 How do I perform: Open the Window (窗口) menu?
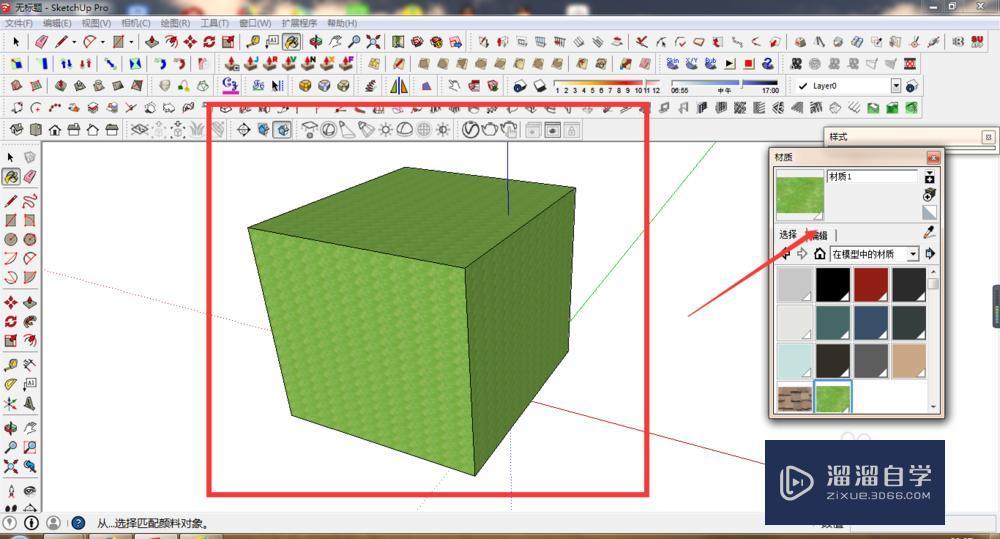[x=255, y=23]
